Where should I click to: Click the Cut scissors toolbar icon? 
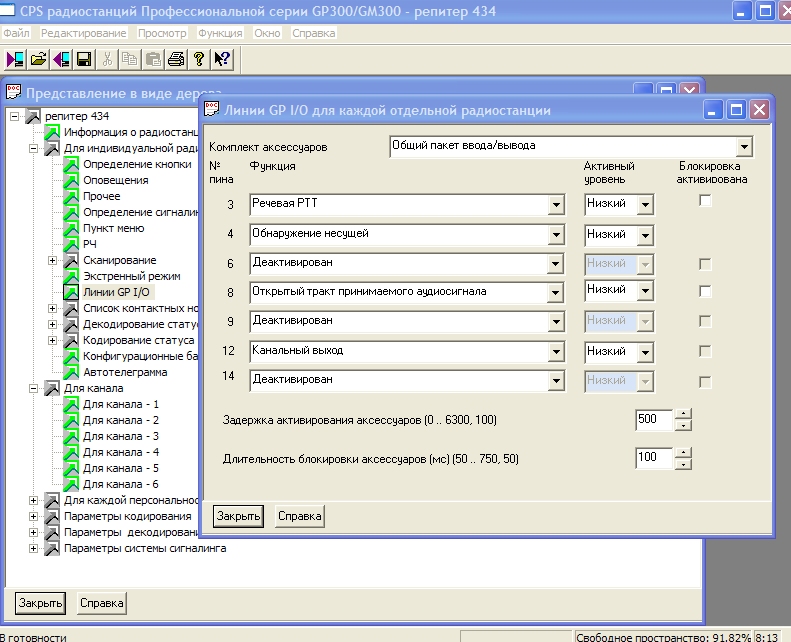click(107, 60)
